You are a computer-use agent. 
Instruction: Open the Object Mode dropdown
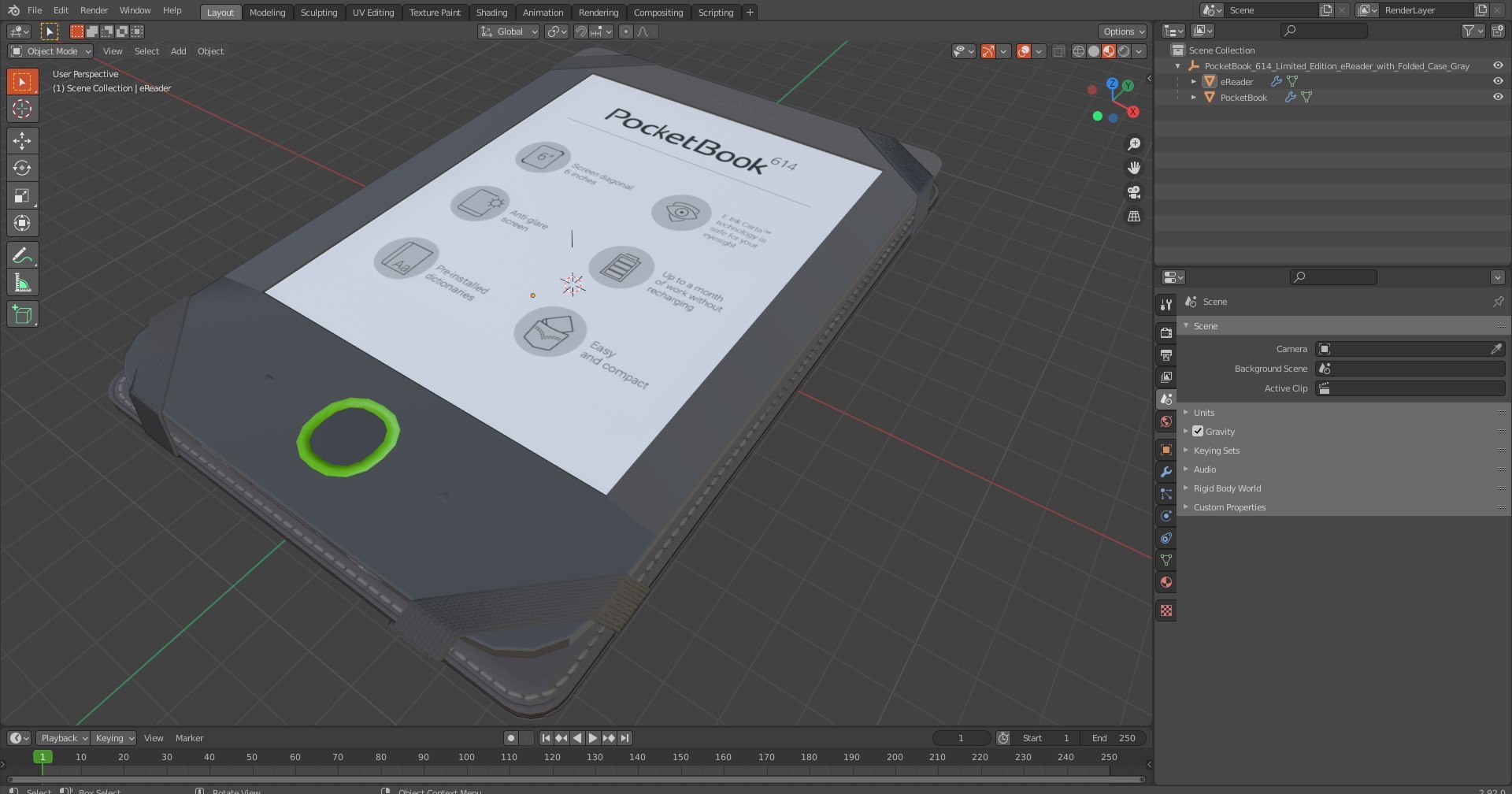coord(50,51)
